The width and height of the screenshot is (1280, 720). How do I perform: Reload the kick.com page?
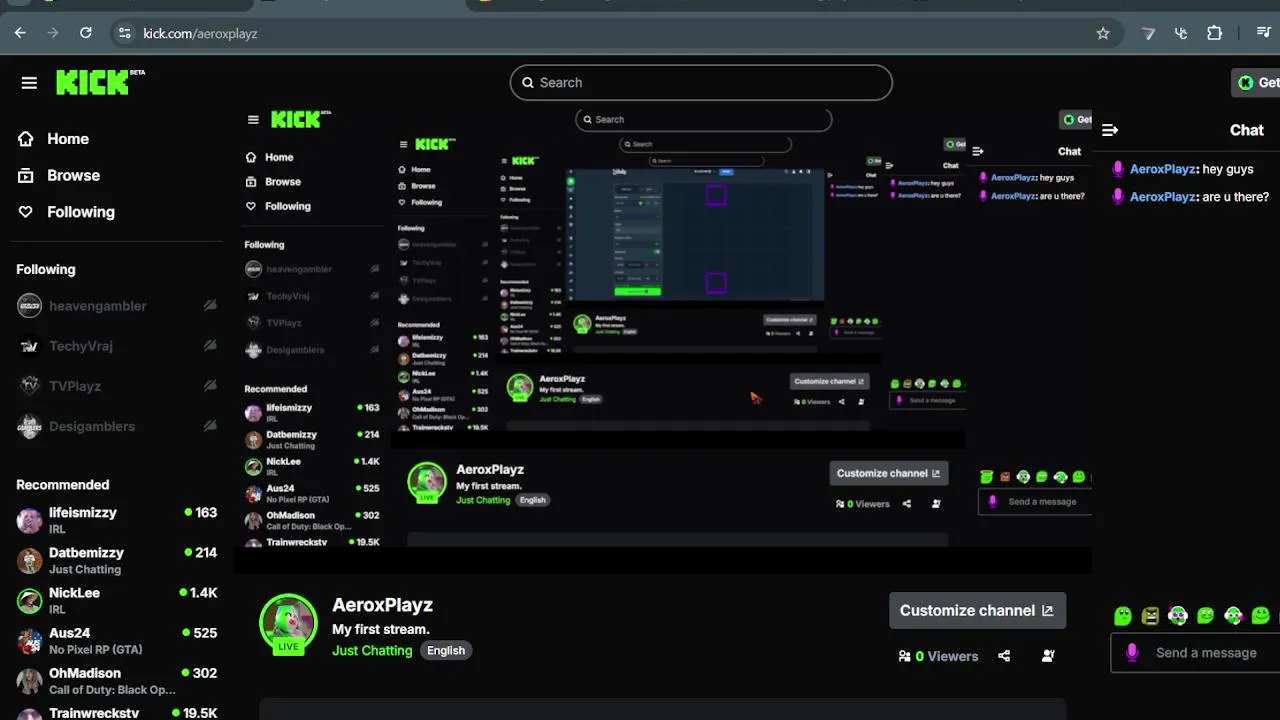(x=86, y=33)
